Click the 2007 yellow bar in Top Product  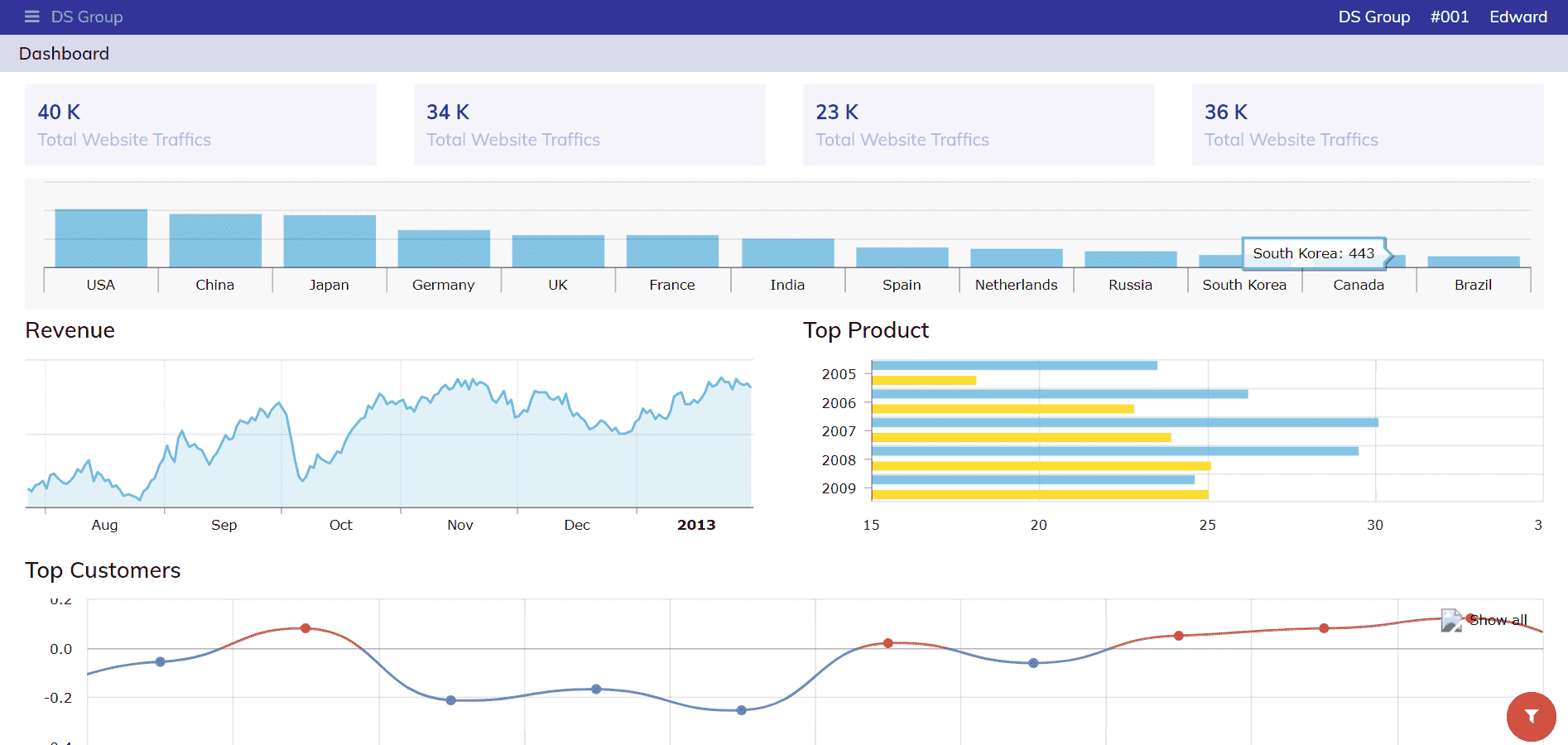pyautogui.click(x=1022, y=437)
